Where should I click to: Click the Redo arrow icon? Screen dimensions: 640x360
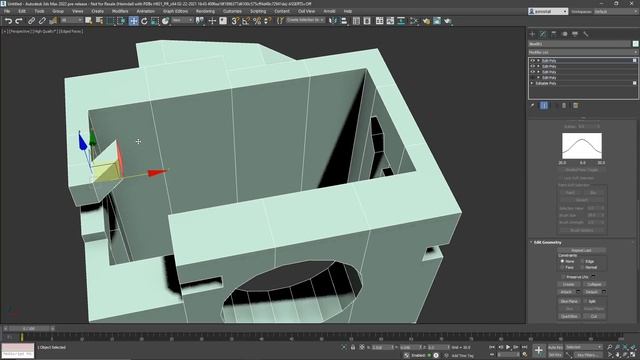(19, 21)
